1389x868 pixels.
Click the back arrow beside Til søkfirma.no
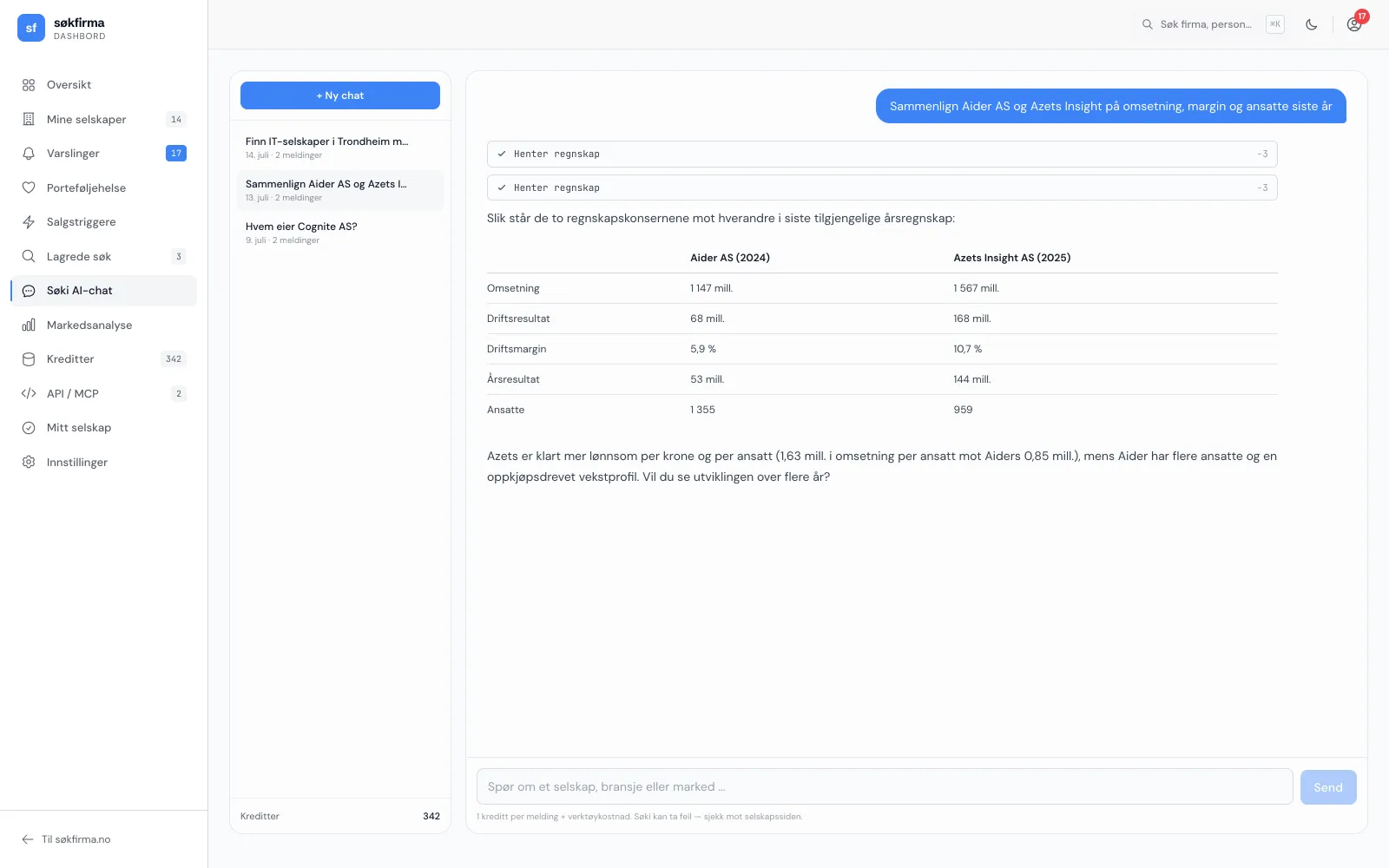(x=28, y=839)
